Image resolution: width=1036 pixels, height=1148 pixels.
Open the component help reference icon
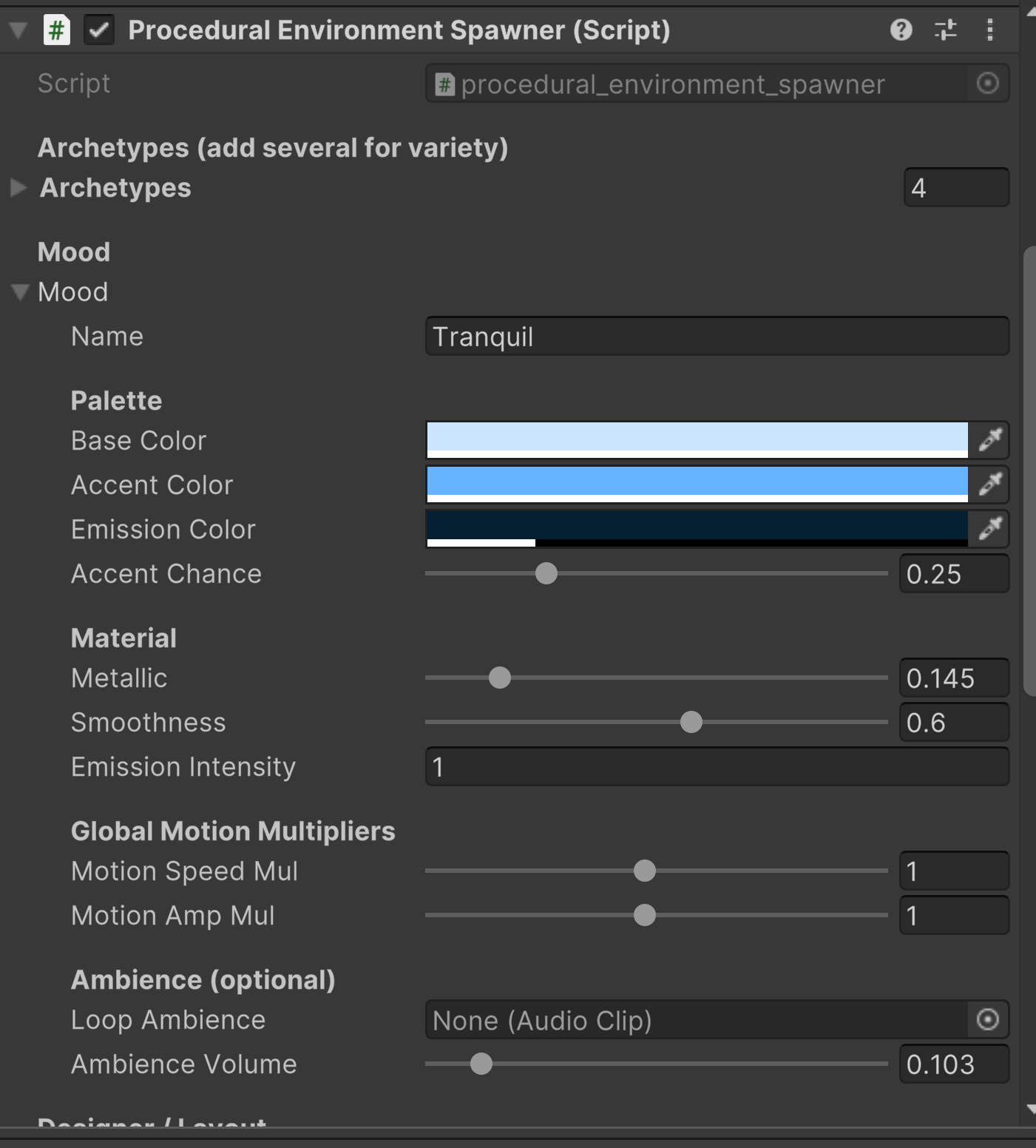[901, 30]
